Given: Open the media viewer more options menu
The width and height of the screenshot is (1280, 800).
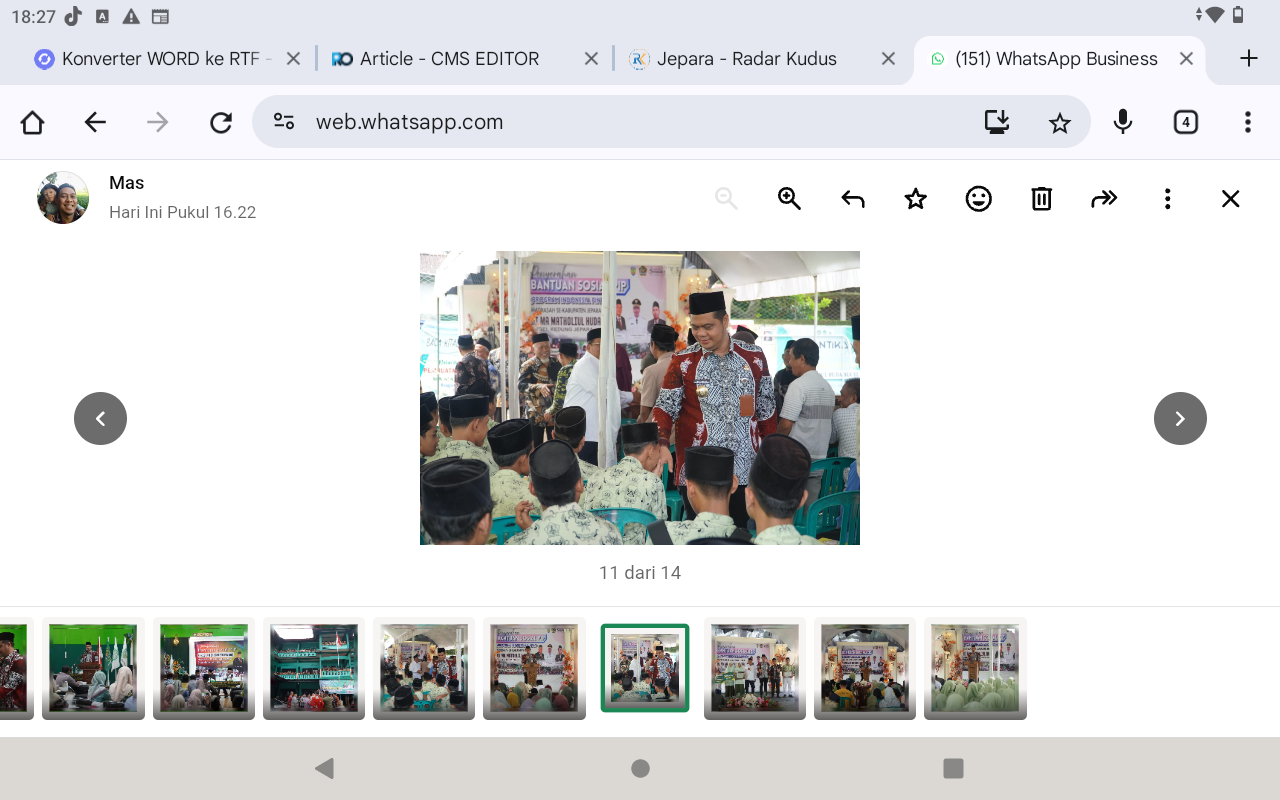Looking at the screenshot, I should (1167, 199).
